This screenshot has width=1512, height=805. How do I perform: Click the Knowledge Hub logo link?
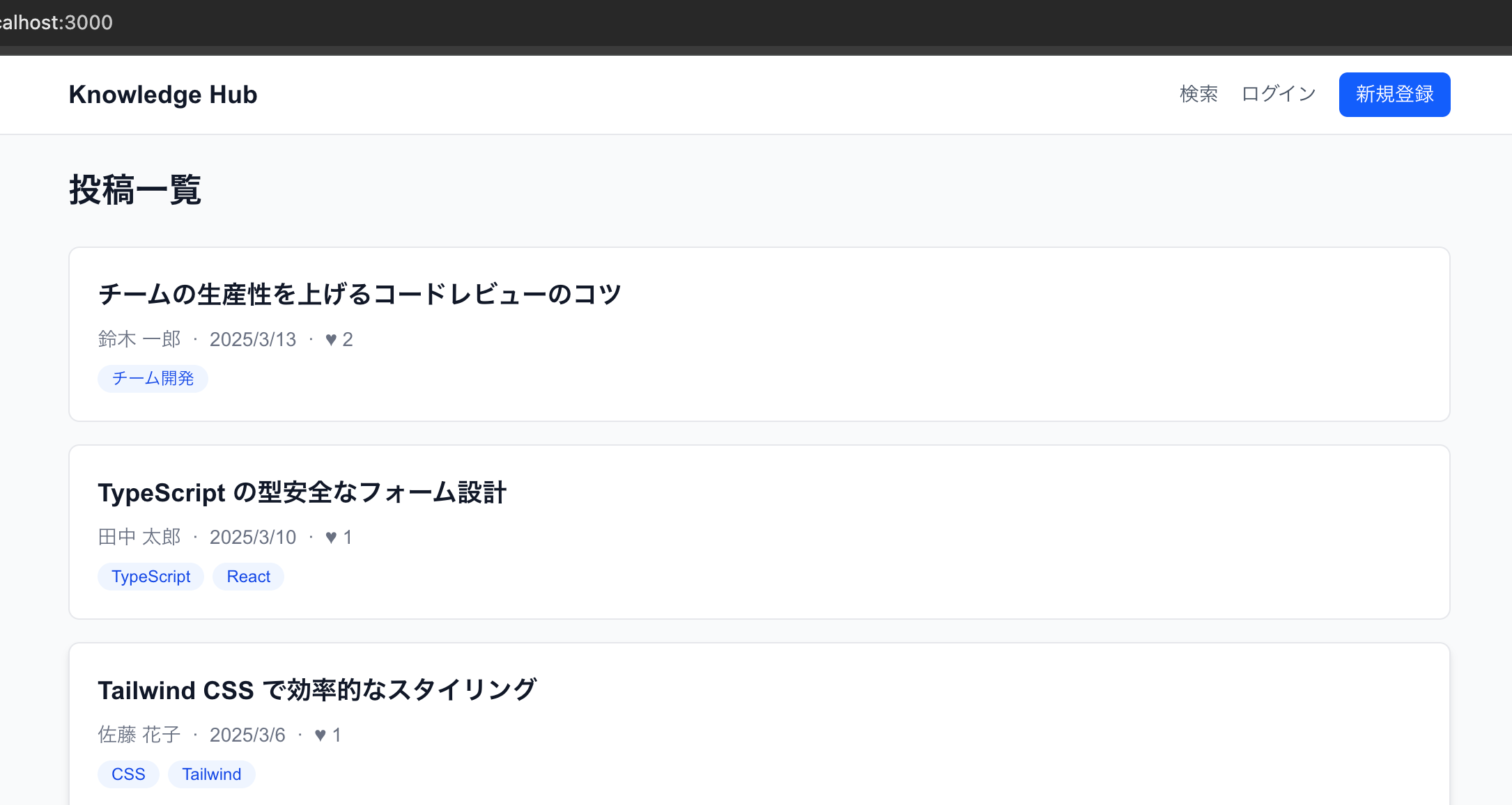pos(163,95)
